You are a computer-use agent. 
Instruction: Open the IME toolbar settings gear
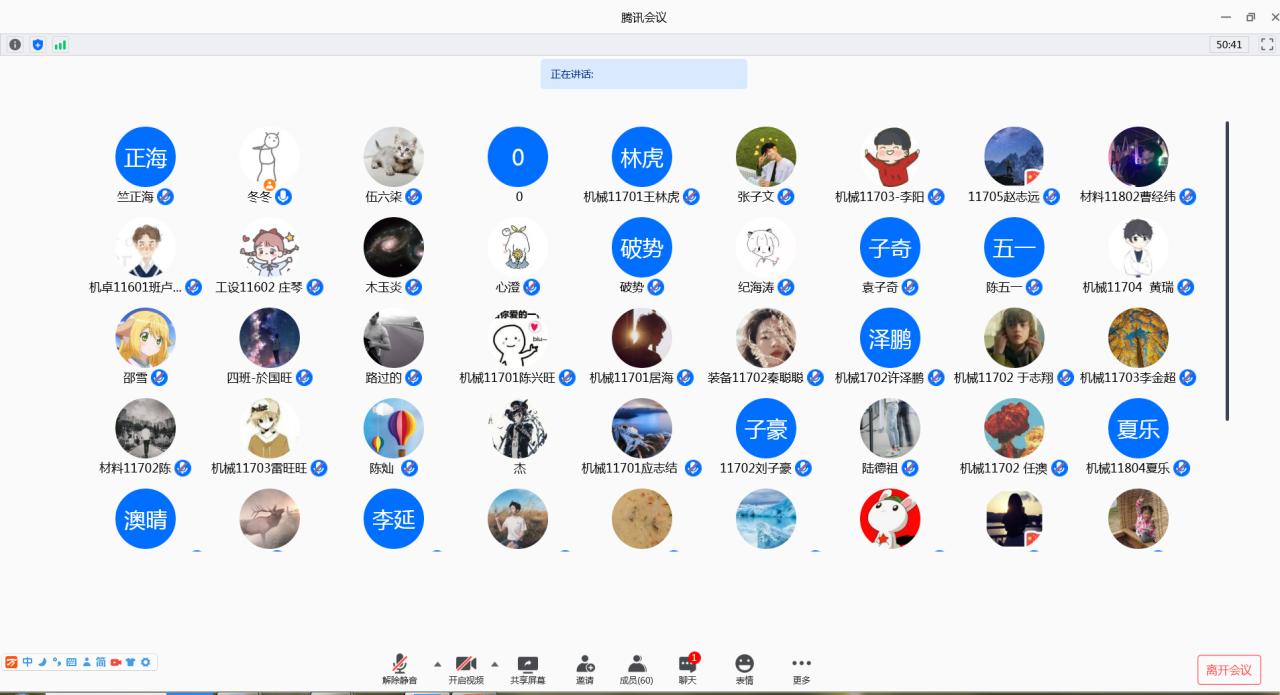click(146, 662)
